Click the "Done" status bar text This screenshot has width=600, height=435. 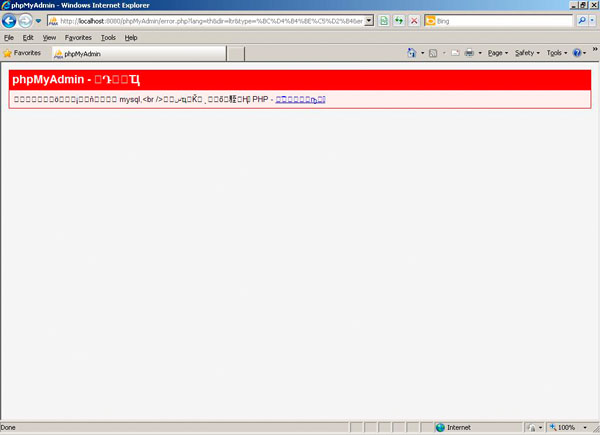tap(8, 427)
